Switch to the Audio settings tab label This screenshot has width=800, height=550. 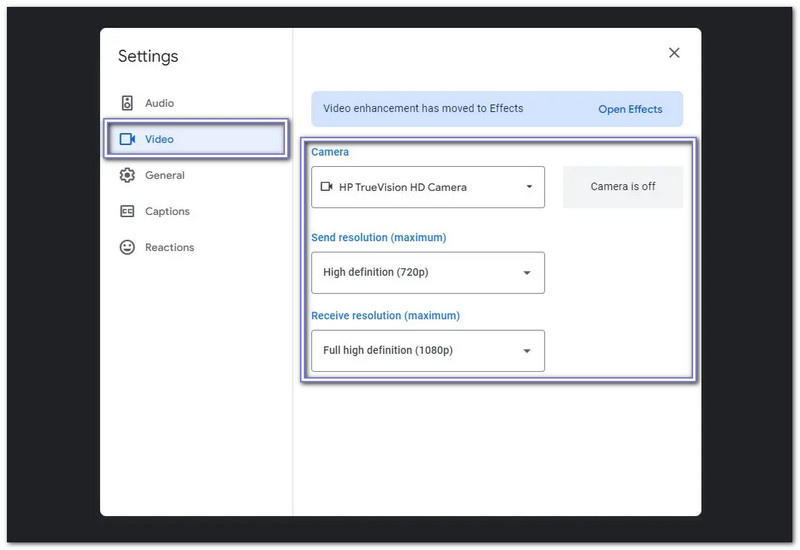pos(159,103)
